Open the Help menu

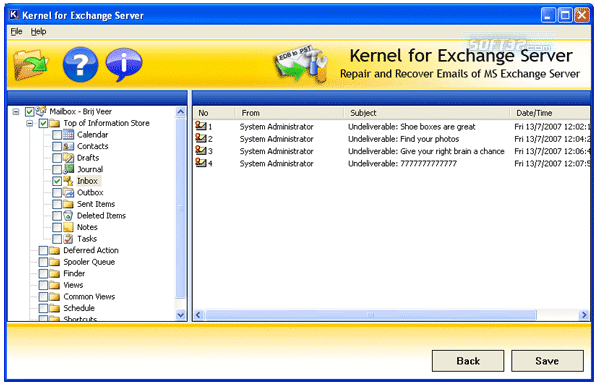click(x=39, y=32)
